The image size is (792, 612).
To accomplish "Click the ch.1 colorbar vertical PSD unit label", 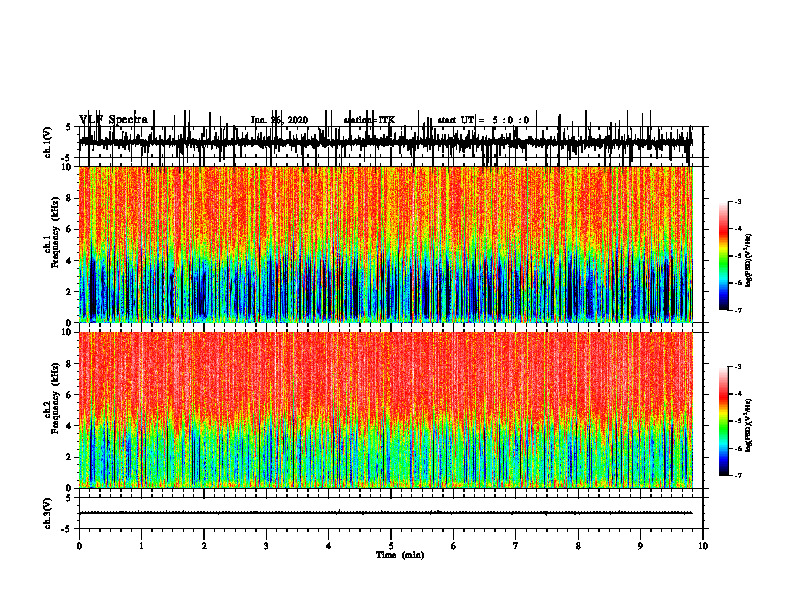I will [x=749, y=261].
